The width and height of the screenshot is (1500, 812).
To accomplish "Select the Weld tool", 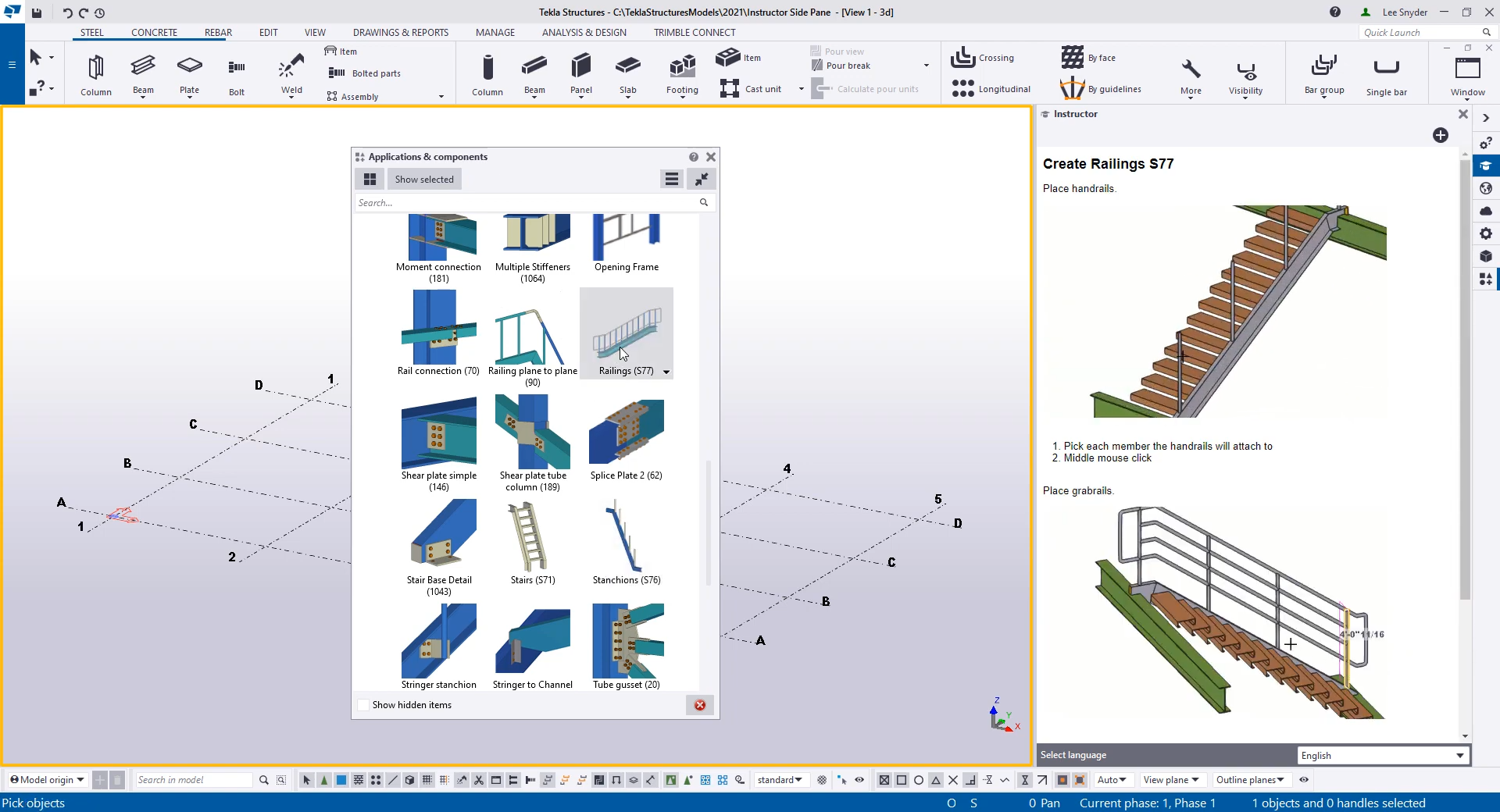I will pyautogui.click(x=291, y=75).
